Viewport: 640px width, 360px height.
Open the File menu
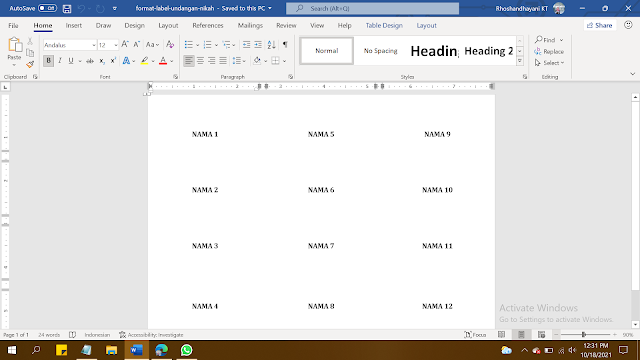[x=13, y=25]
